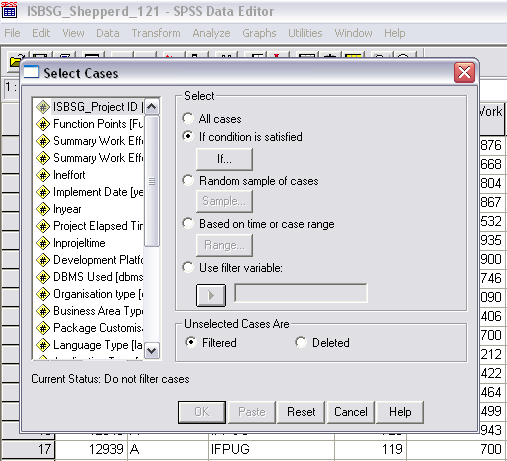507x461 pixels.
Task: Click cell 12939 in row 17
Action: [x=91, y=449]
